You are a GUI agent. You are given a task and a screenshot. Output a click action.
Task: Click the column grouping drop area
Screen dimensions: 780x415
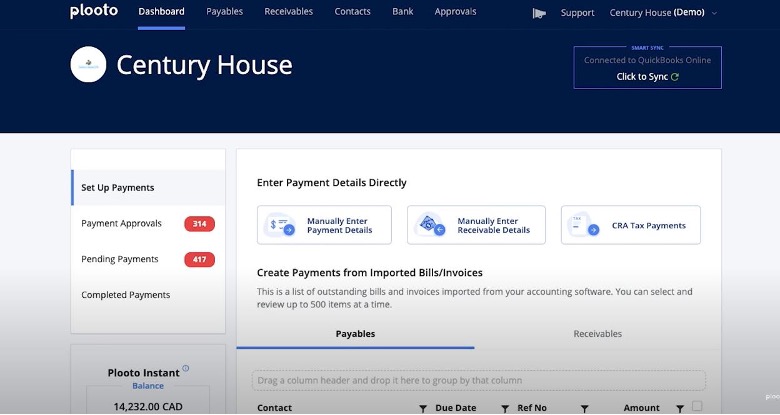(x=479, y=381)
